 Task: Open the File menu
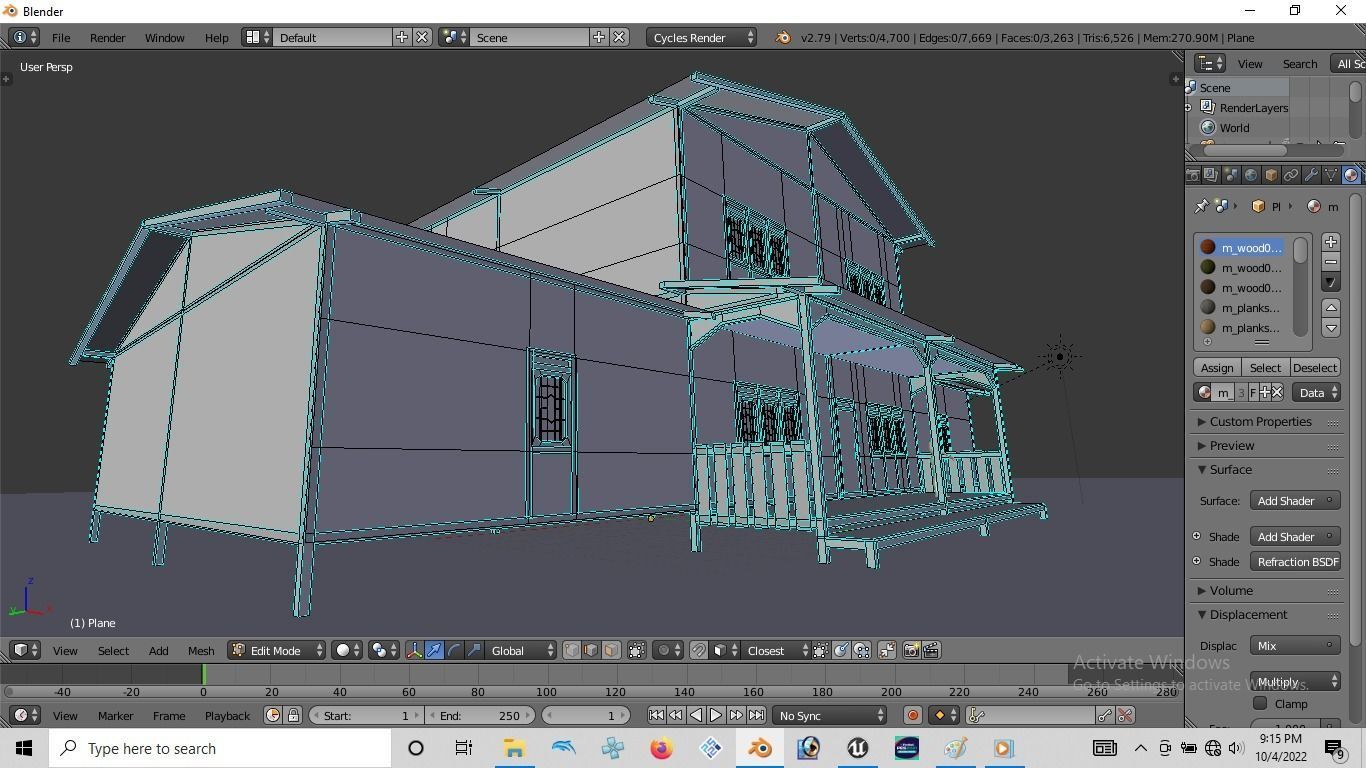tap(61, 37)
